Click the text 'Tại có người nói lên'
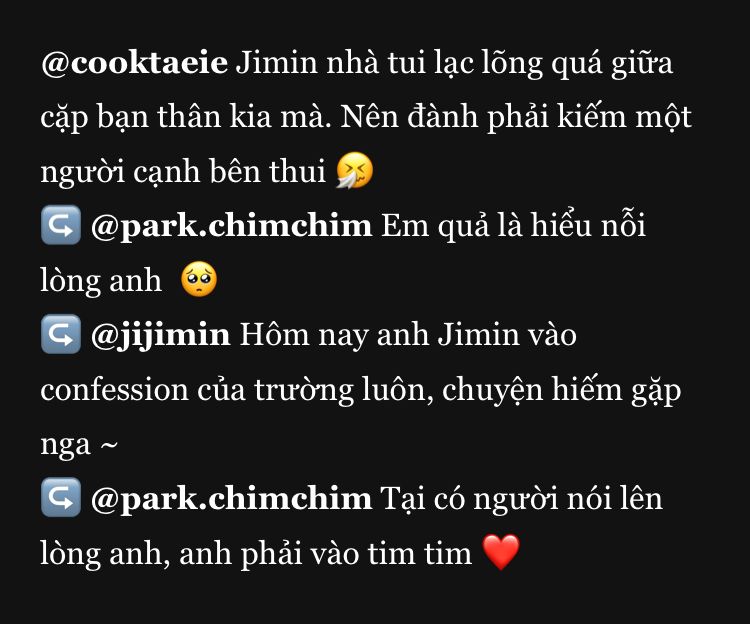Image resolution: width=750 pixels, height=624 pixels. coord(521,500)
